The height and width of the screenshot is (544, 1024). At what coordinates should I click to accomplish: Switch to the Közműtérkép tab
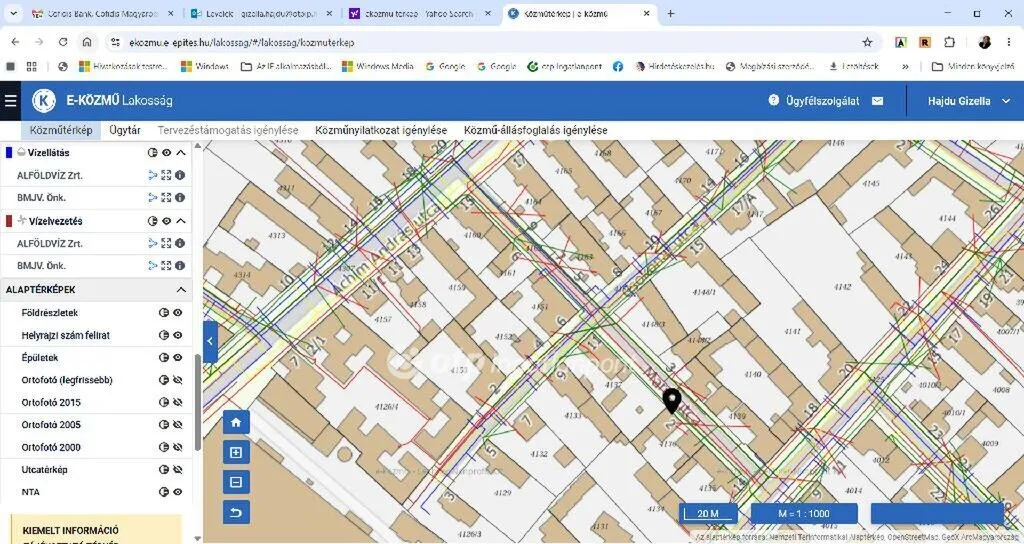click(x=61, y=130)
